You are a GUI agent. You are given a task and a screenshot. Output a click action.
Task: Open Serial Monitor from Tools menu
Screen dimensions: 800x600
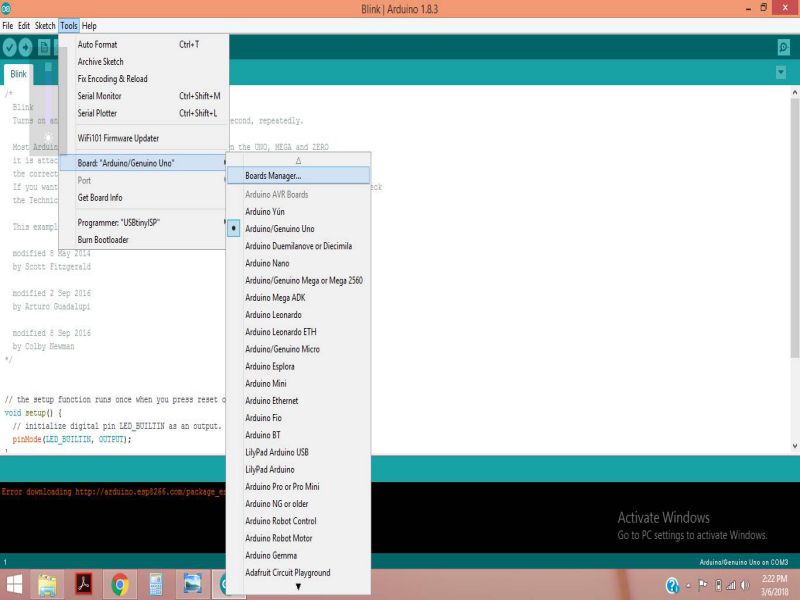(x=143, y=96)
